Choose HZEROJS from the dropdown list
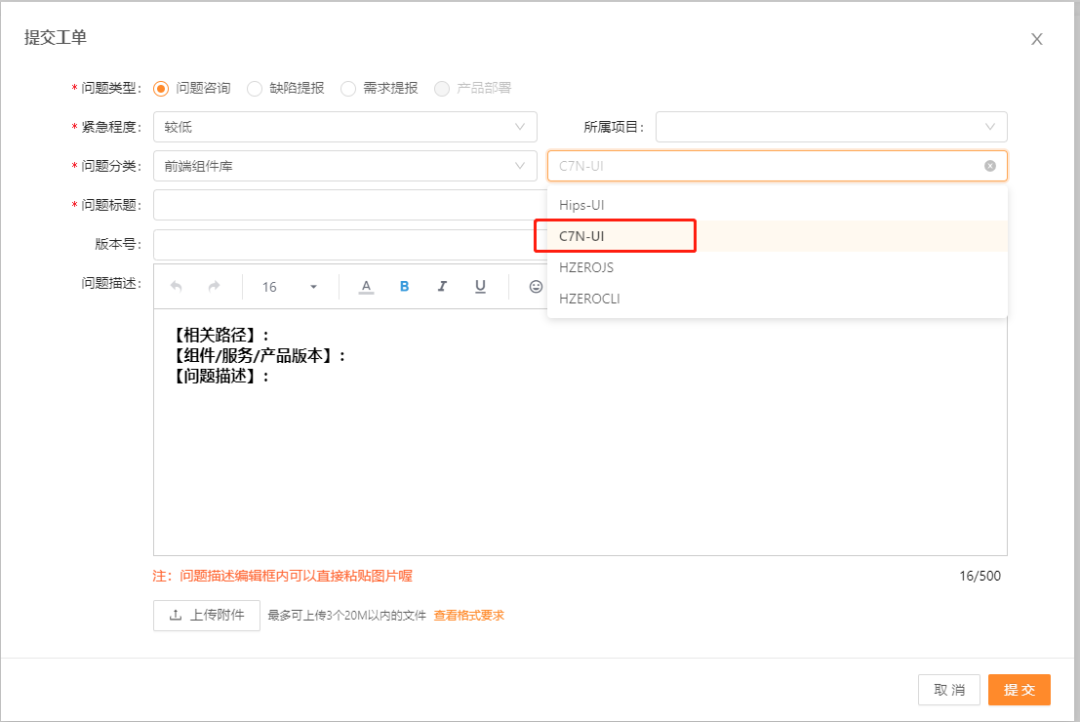The width and height of the screenshot is (1080, 722). click(587, 267)
